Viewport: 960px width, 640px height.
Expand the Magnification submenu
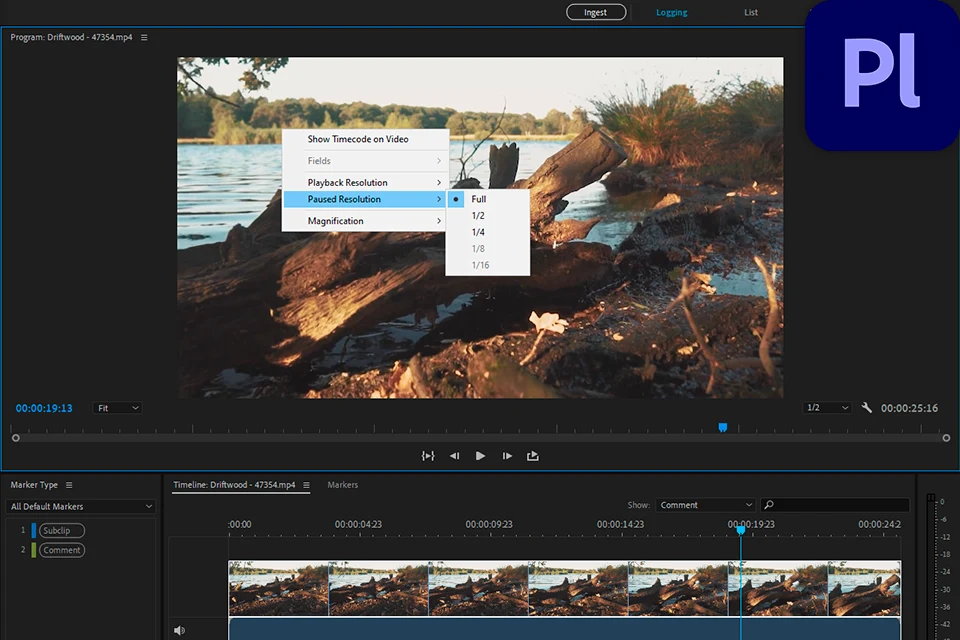(x=366, y=220)
